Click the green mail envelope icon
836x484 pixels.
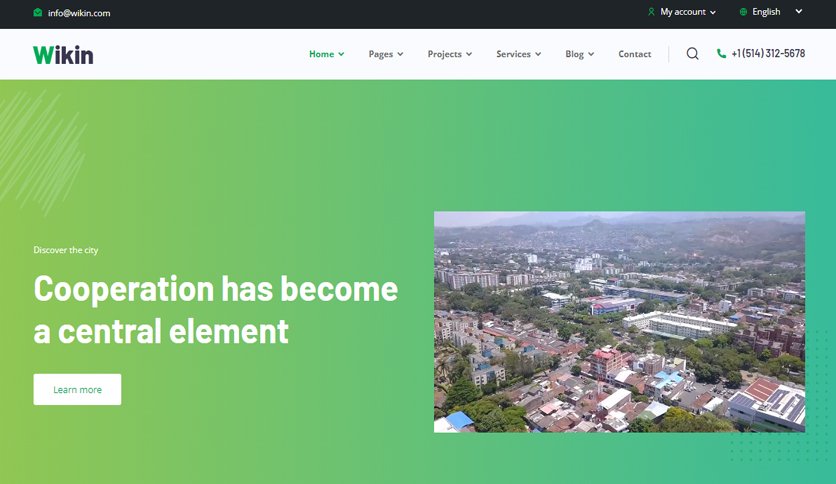coord(37,12)
